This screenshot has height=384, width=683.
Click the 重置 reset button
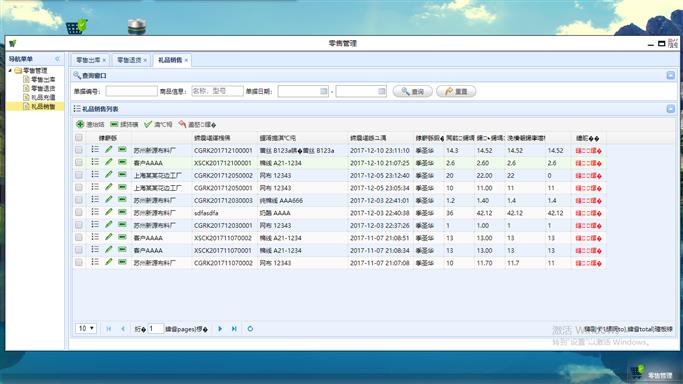[x=456, y=91]
